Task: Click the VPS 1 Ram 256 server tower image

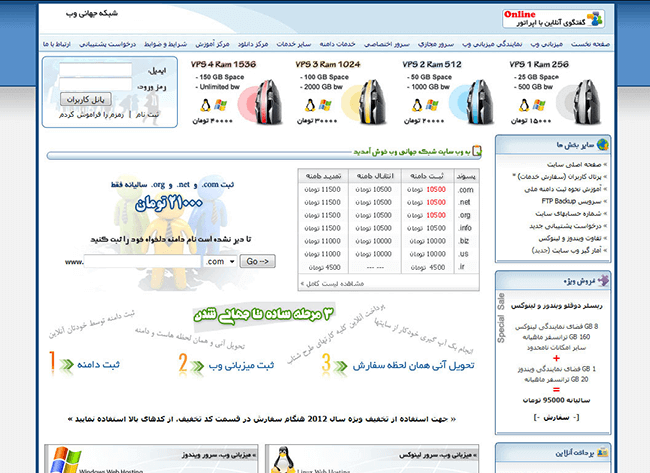Action: (587, 102)
